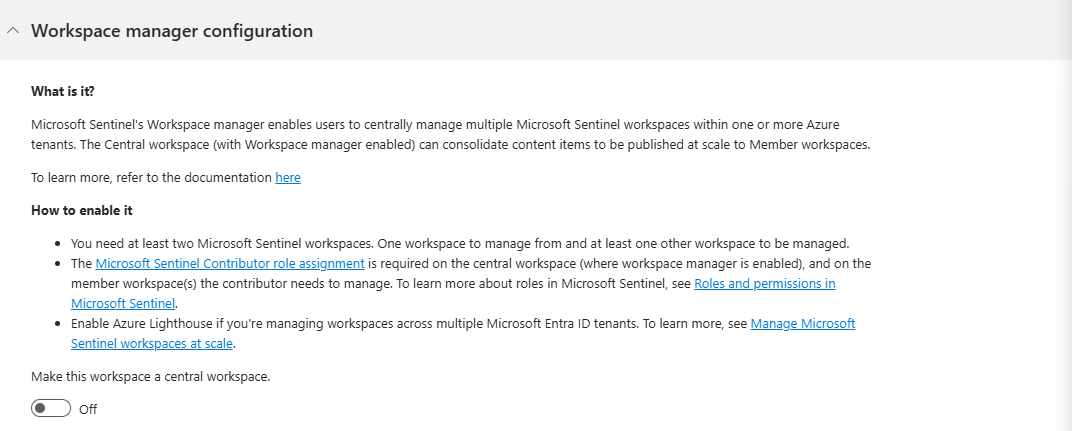Click "To learn more, refer to the documentation" text

coord(152,178)
